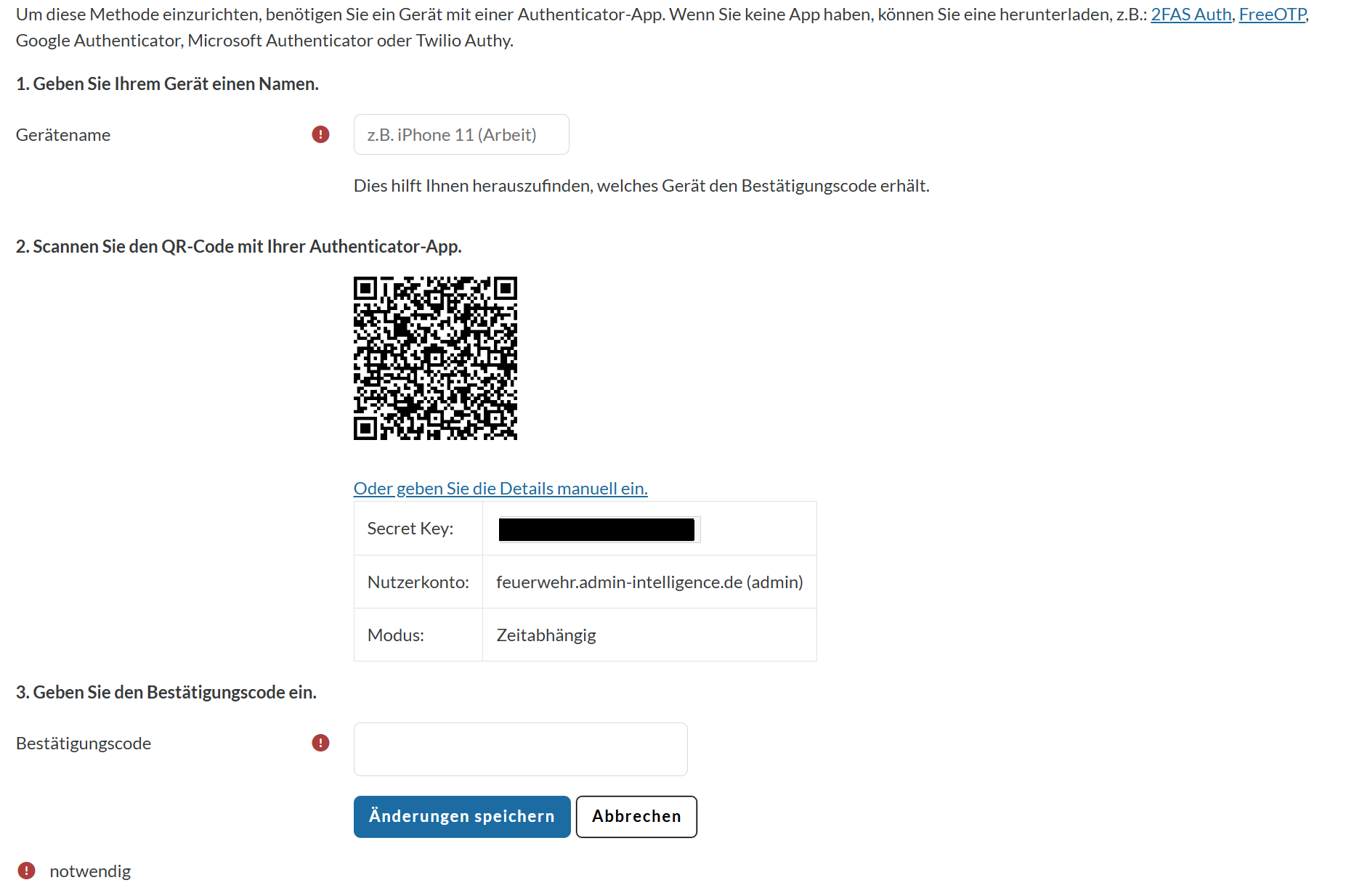Reveal details via 'Oder geben Sie die Details manuell ein'
1354x896 pixels.
click(500, 488)
